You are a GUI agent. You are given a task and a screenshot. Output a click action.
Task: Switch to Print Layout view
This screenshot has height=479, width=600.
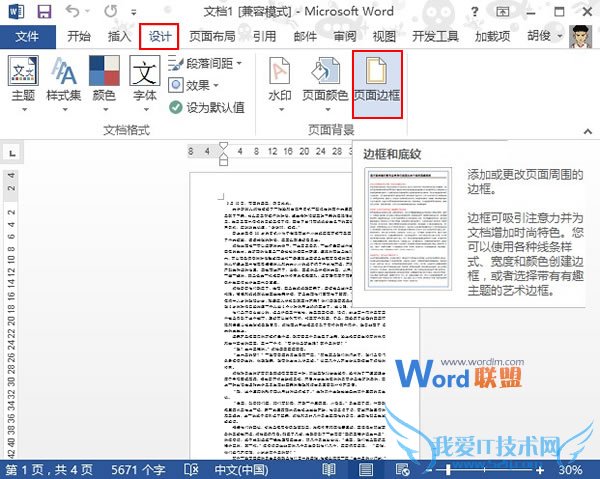pyautogui.click(x=366, y=469)
